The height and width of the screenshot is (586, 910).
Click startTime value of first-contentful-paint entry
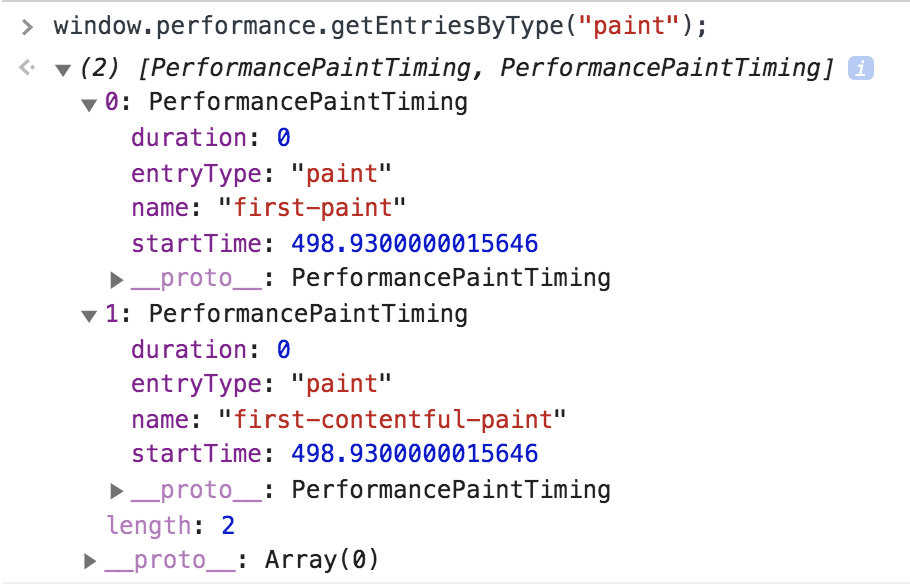[414, 454]
